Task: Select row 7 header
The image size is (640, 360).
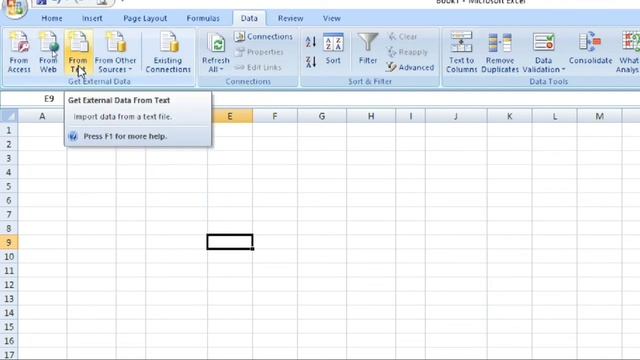Action: coord(9,214)
